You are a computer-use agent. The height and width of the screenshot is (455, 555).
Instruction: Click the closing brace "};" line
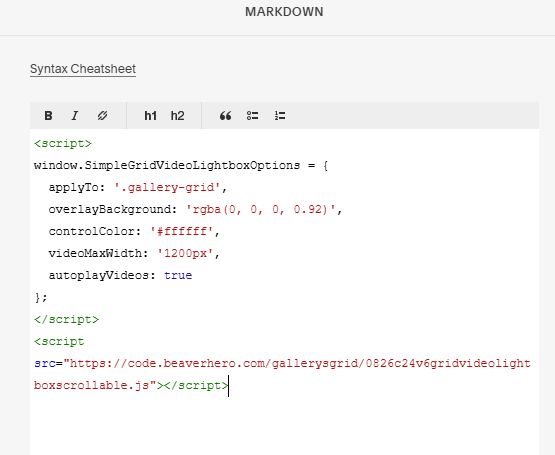point(41,297)
